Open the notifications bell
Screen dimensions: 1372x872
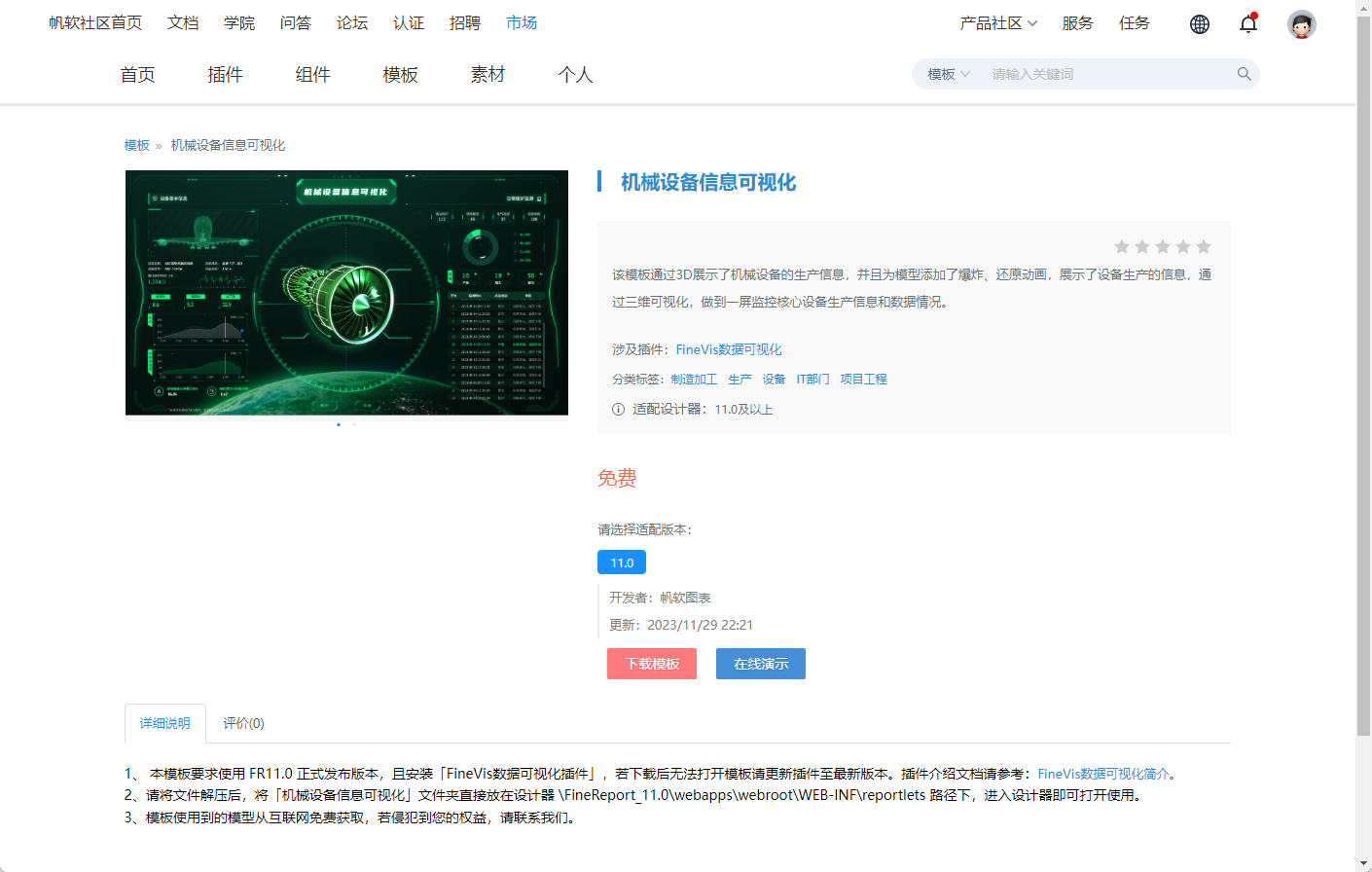pos(1248,23)
